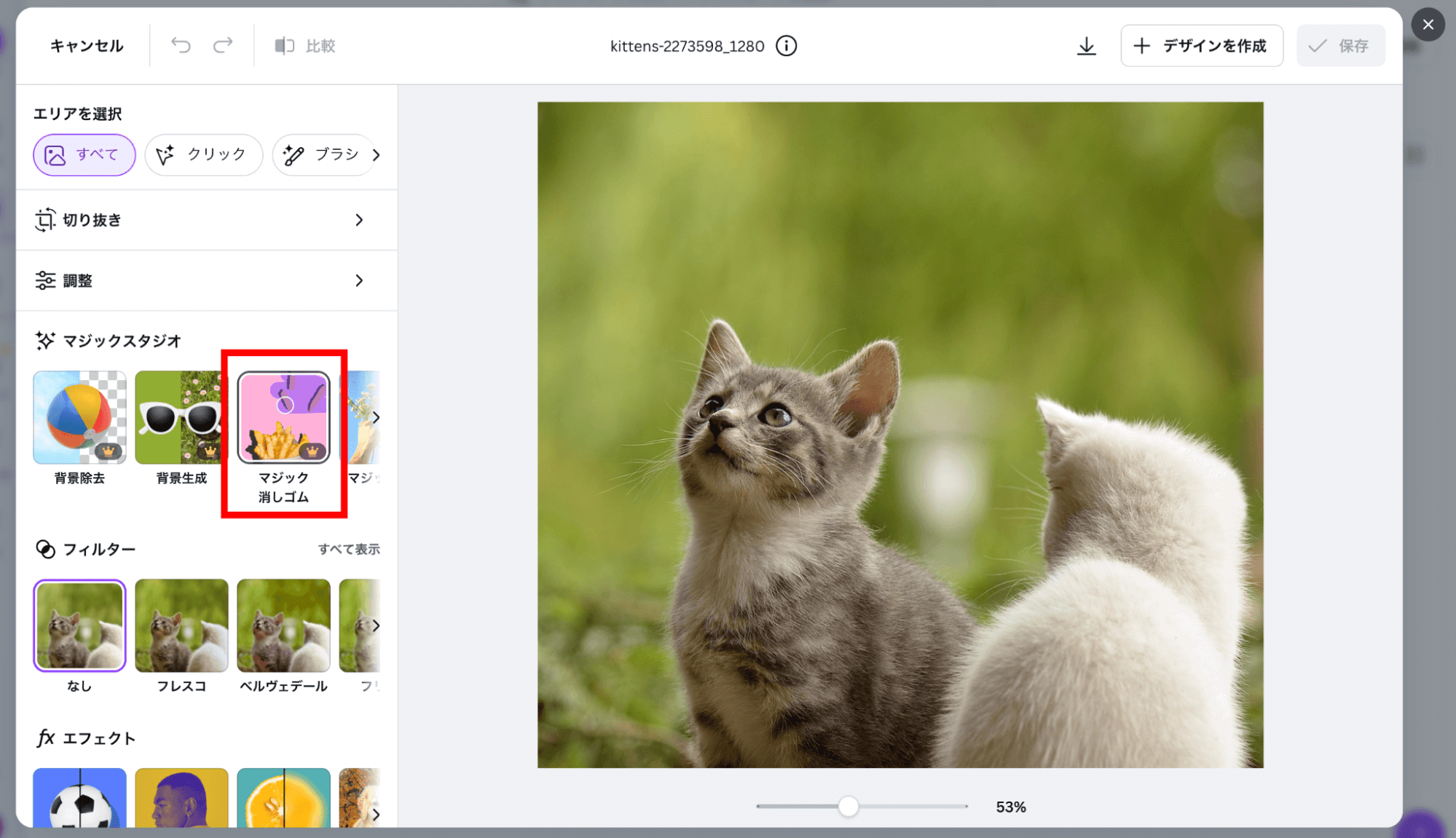1456x838 pixels.
Task: Switch area selection to クリック mode
Action: coord(203,154)
